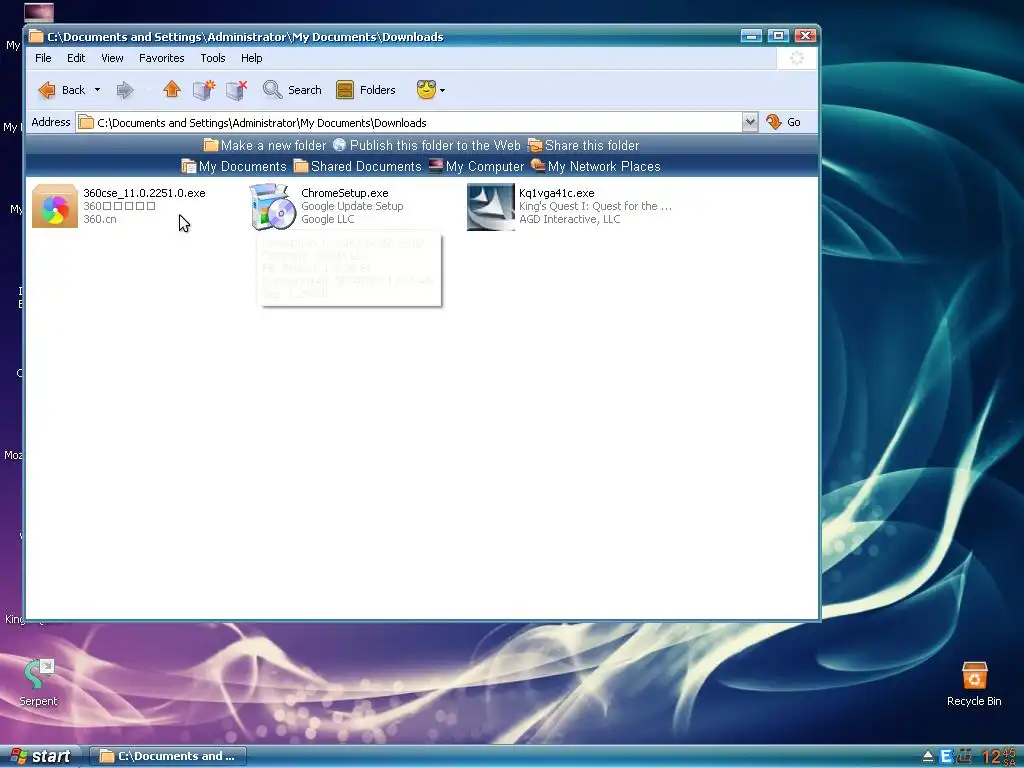The image size is (1024, 768).
Task: Click Publish this folder to the Web
Action: point(427,145)
